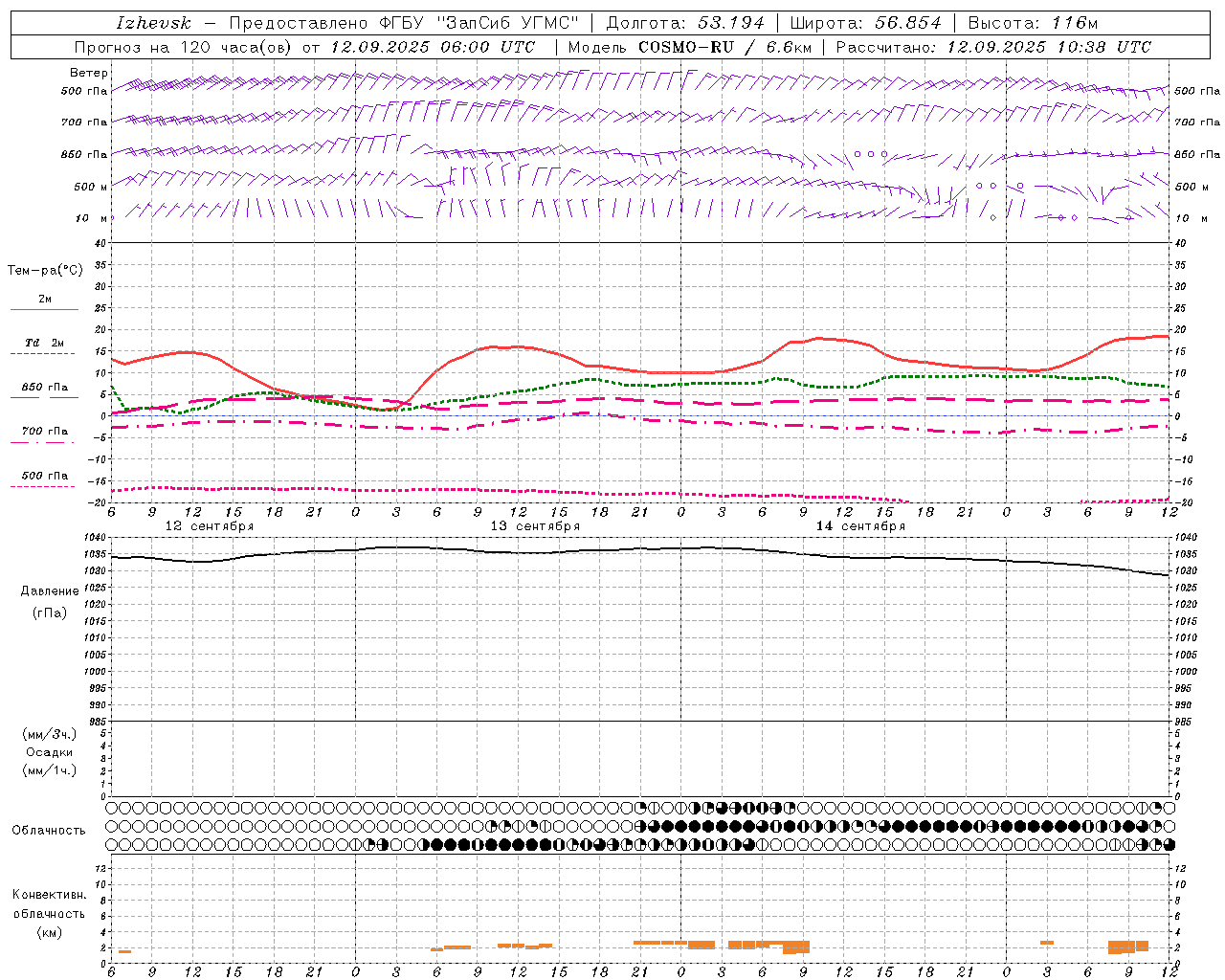Click the green dashed legend line under Td 2м

[x=42, y=353]
